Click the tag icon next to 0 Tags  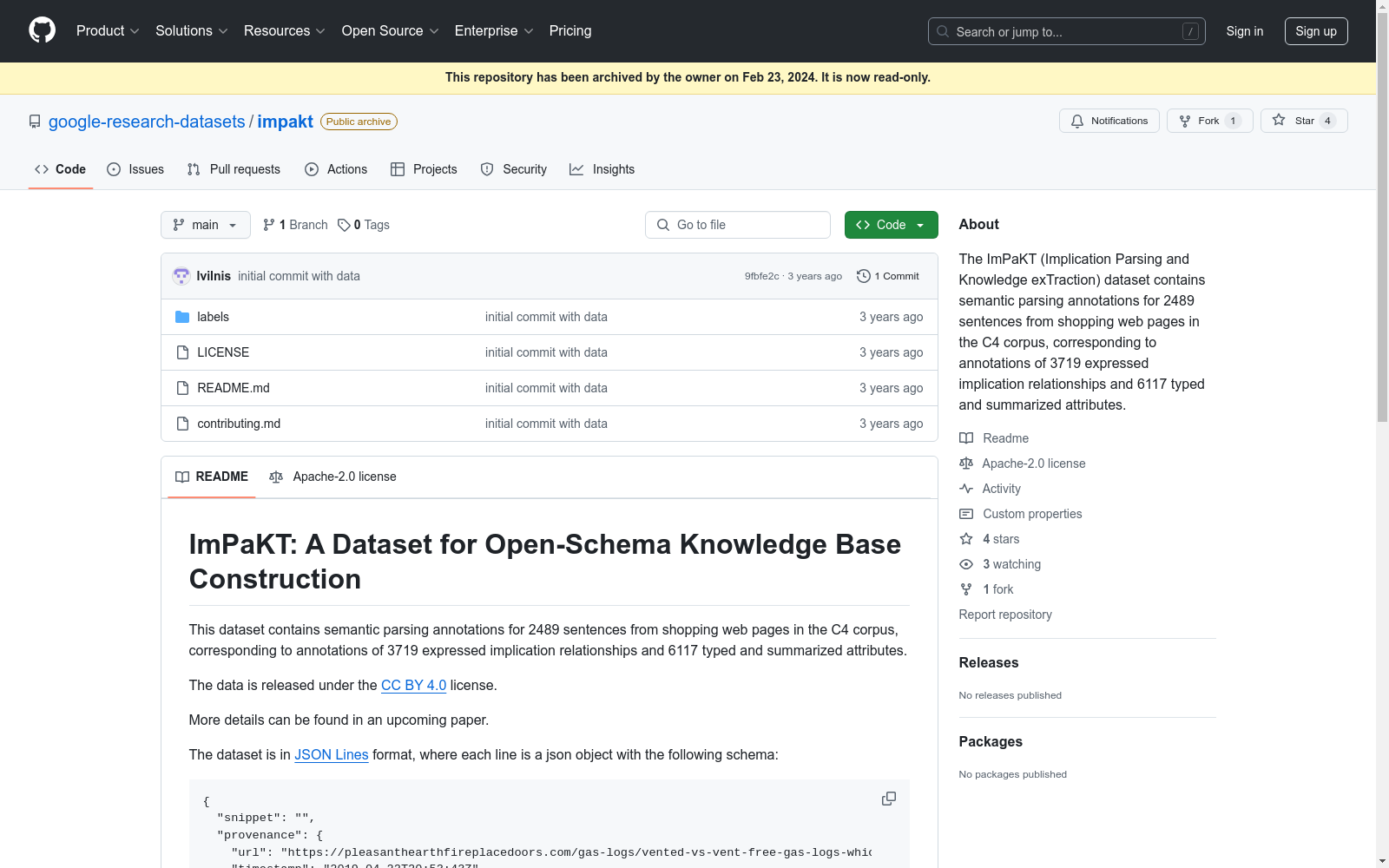tap(344, 225)
